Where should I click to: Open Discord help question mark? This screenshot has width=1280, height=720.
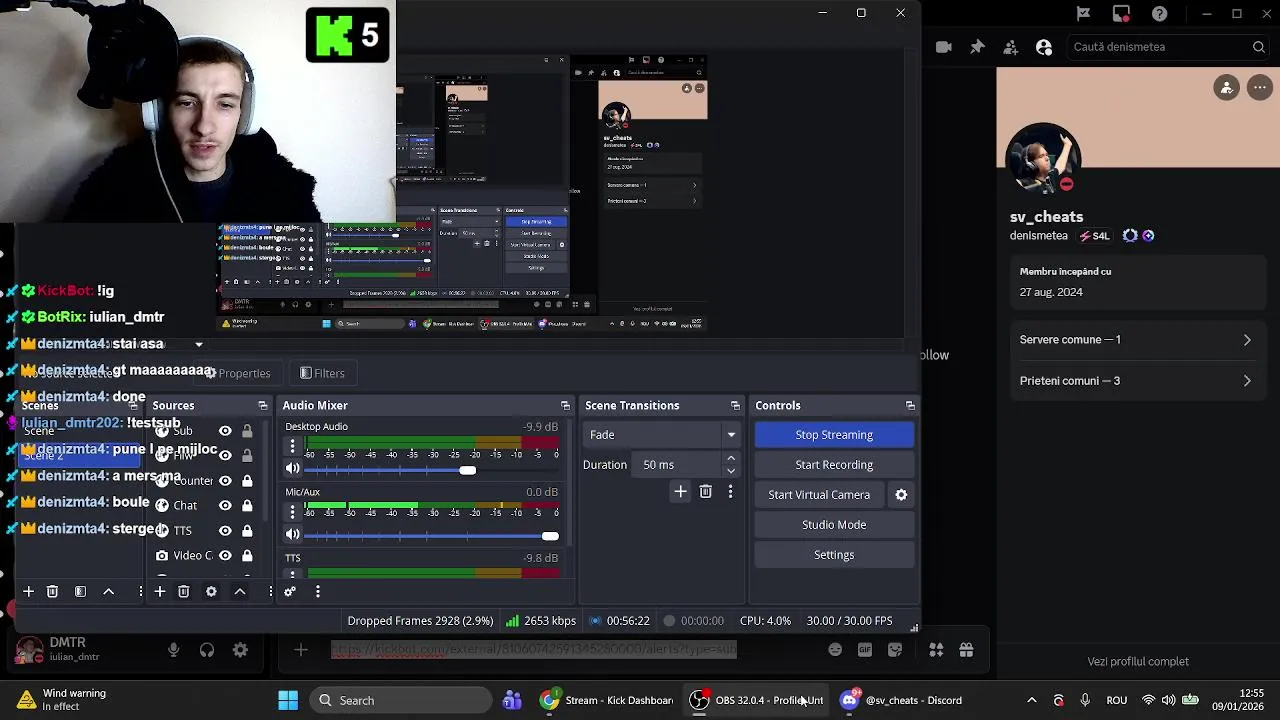click(x=1159, y=14)
